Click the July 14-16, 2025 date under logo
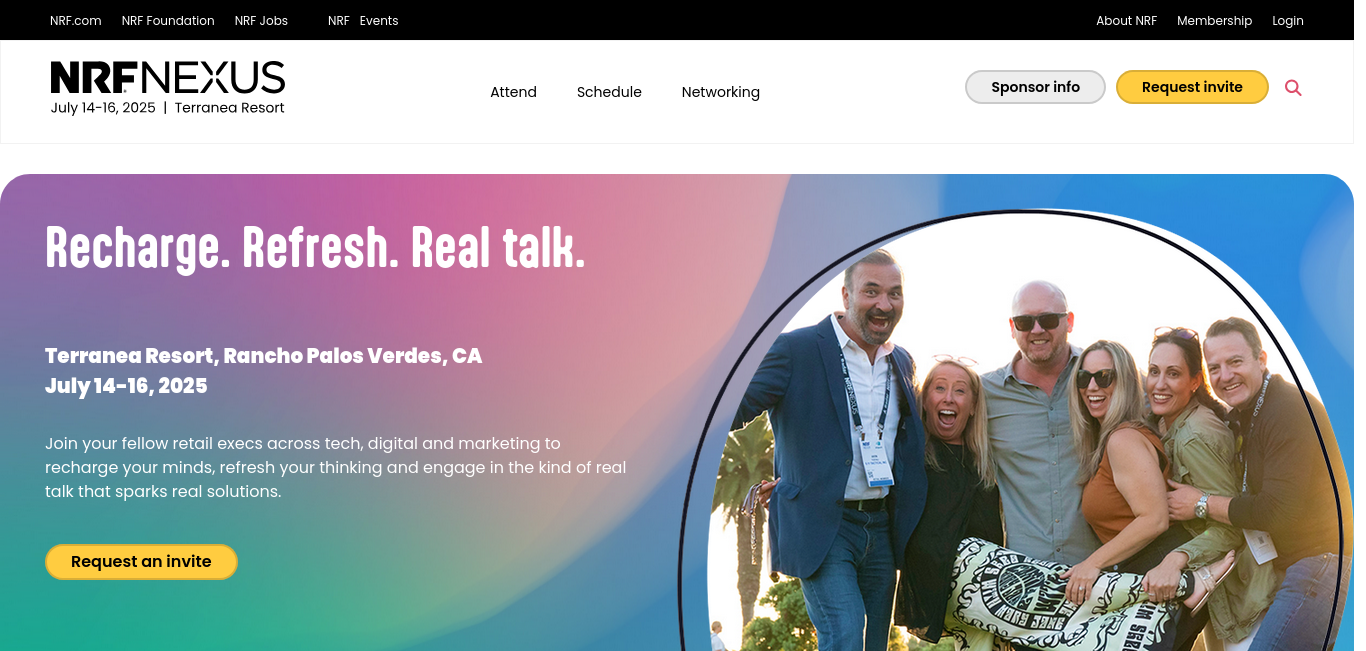The width and height of the screenshot is (1366, 651). (103, 108)
